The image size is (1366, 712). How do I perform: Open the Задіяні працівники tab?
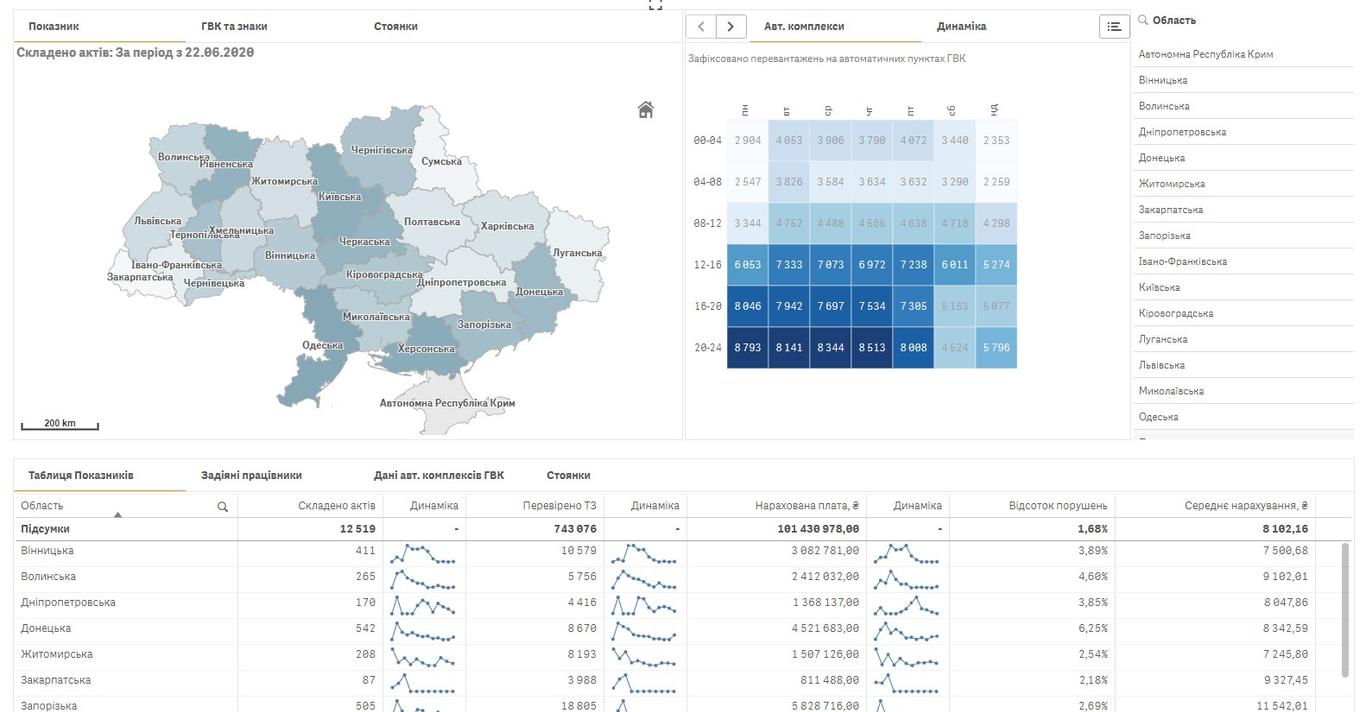point(251,475)
